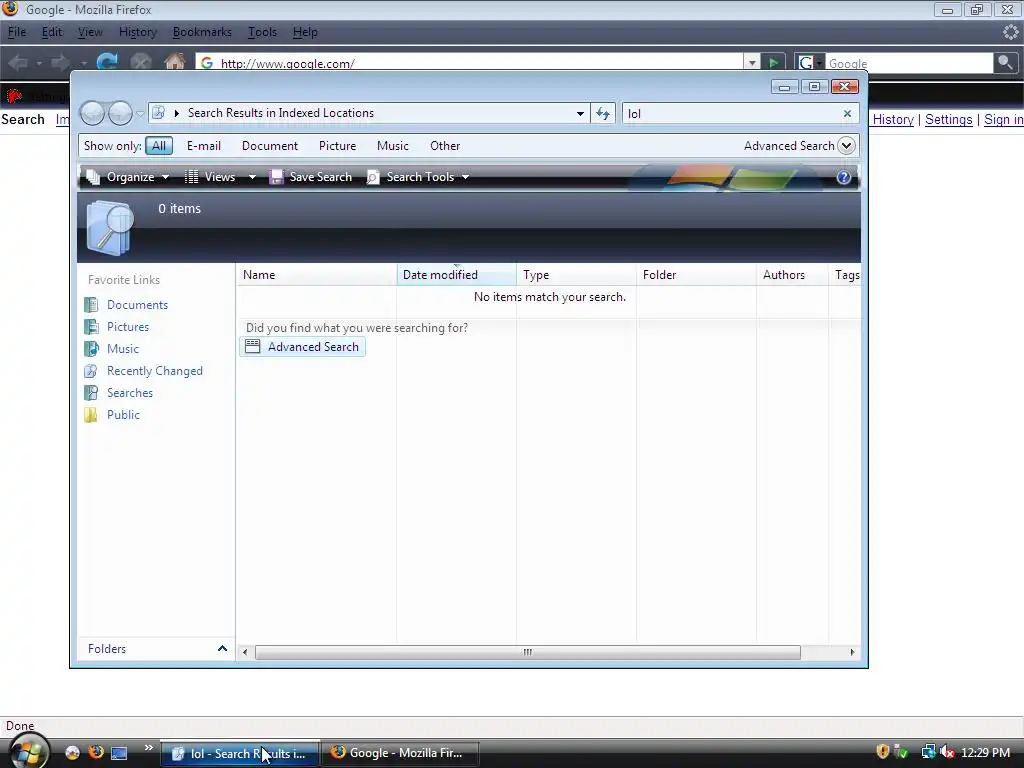Click the Advanced Search button in results

[302, 347]
